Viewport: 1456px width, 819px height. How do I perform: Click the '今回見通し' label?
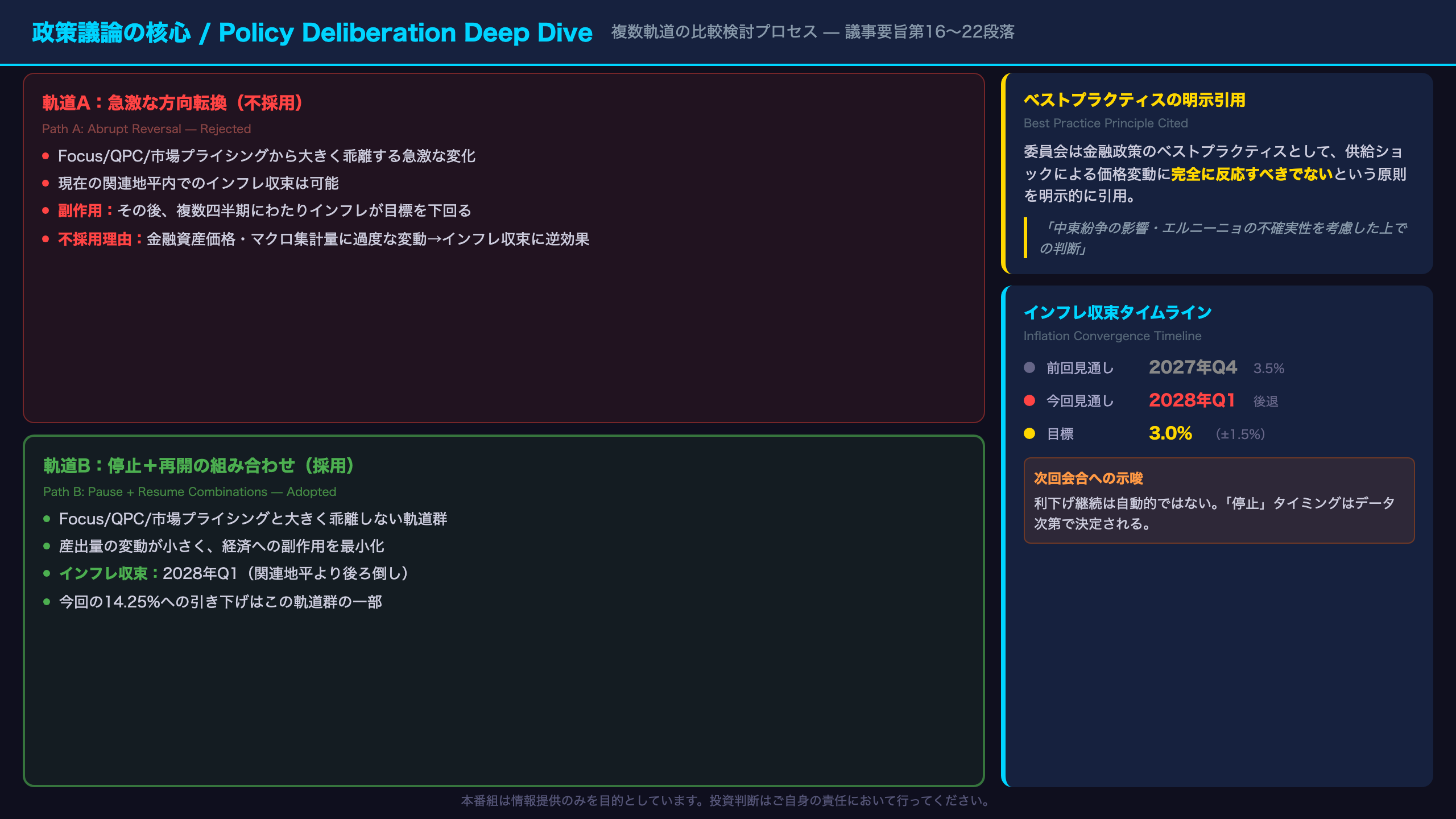(x=1080, y=401)
